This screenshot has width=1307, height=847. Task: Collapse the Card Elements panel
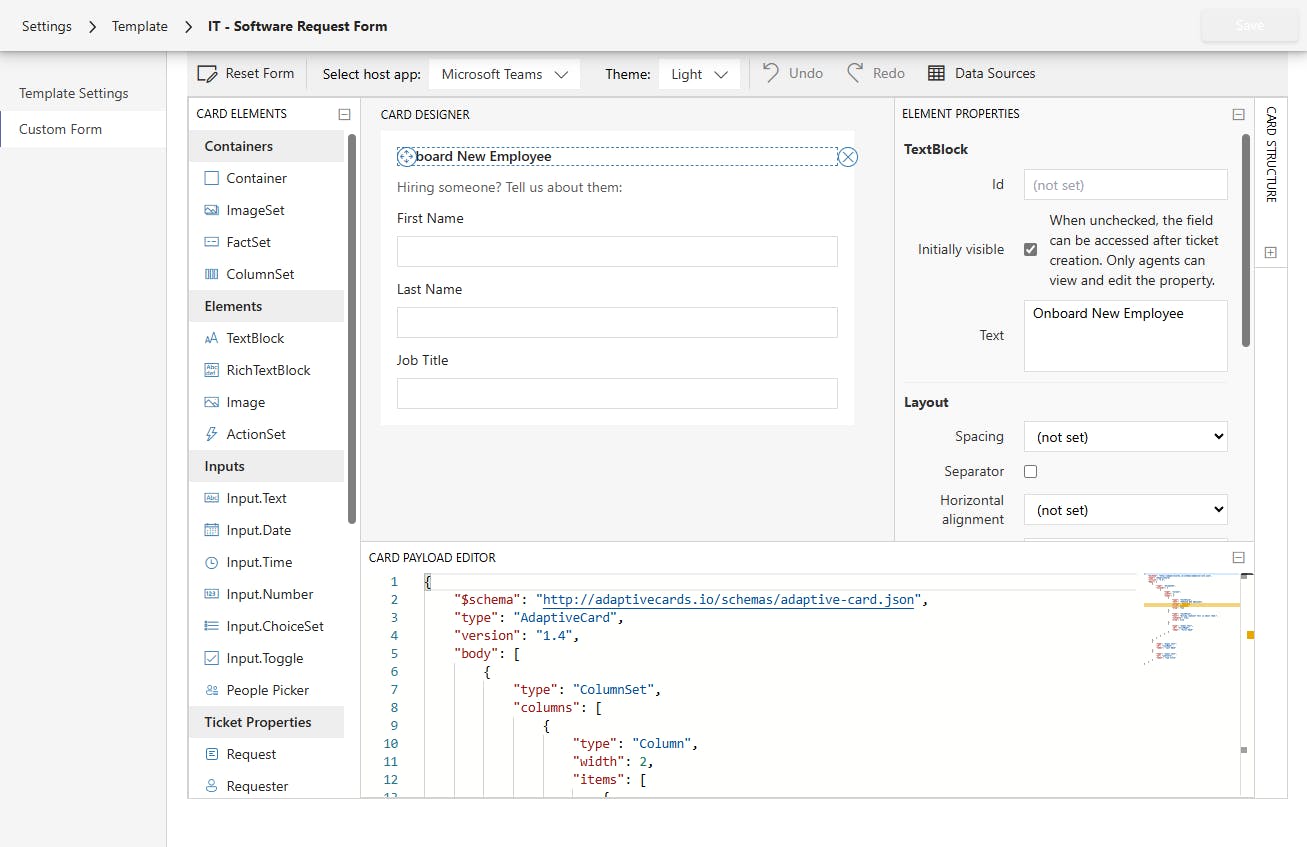click(x=344, y=114)
